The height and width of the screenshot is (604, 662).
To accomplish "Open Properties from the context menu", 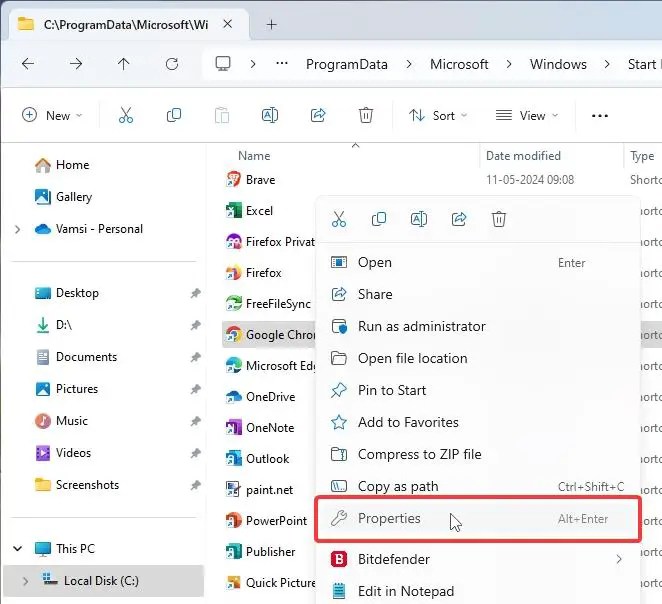I will pyautogui.click(x=478, y=519).
